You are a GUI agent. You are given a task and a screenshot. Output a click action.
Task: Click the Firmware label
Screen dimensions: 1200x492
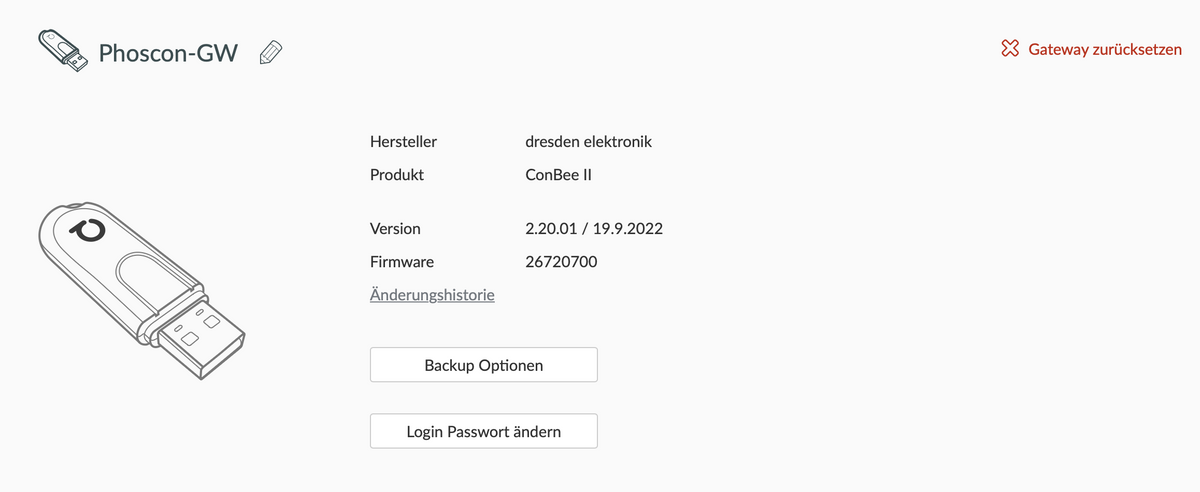tap(402, 262)
